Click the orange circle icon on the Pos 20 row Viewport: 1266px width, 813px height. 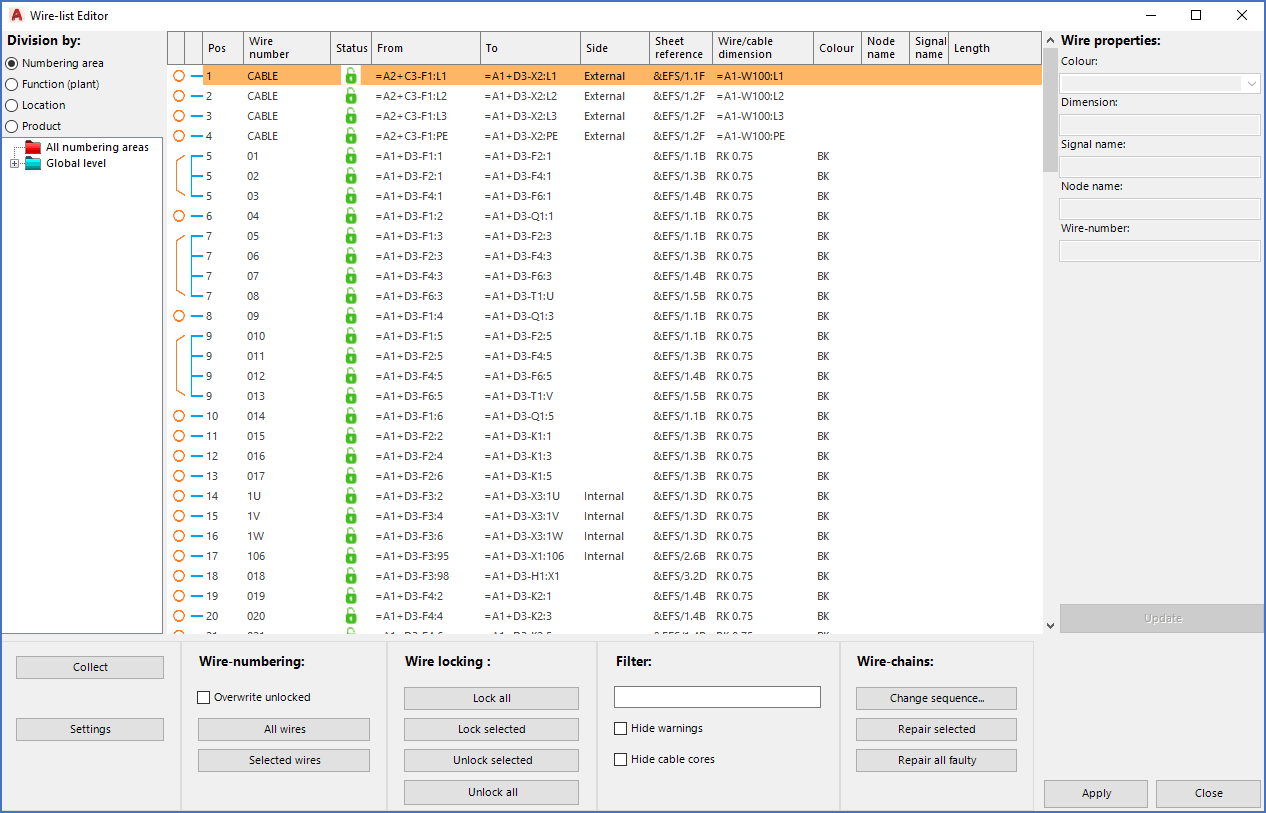[x=180, y=616]
